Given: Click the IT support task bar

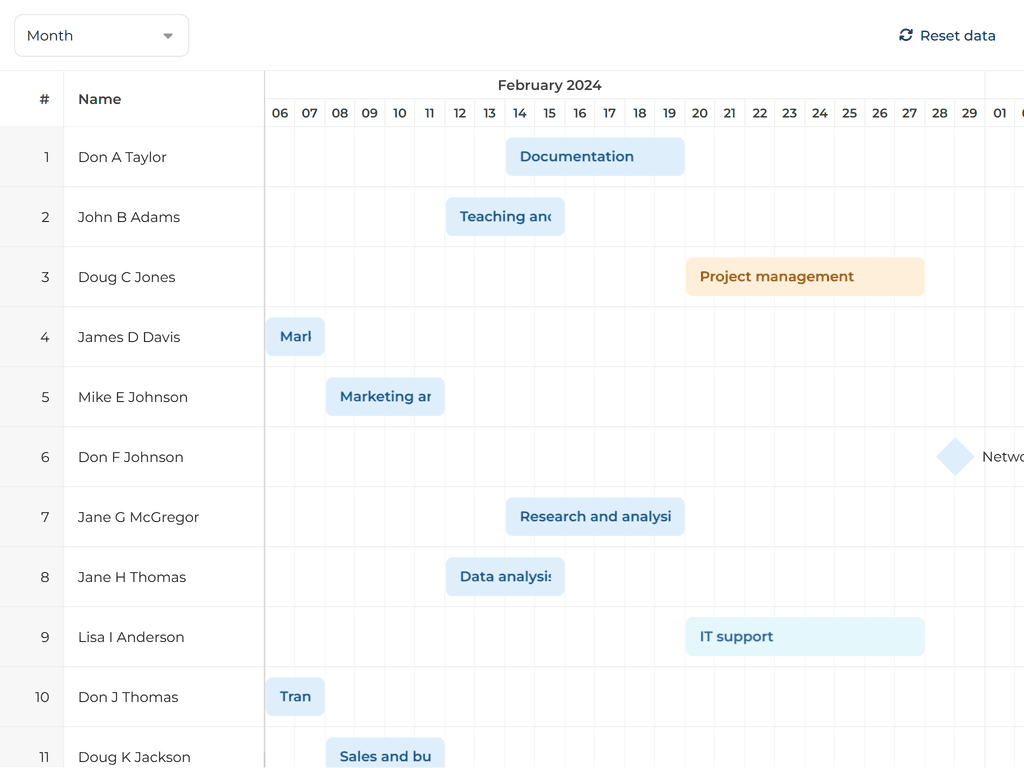Looking at the screenshot, I should (805, 637).
